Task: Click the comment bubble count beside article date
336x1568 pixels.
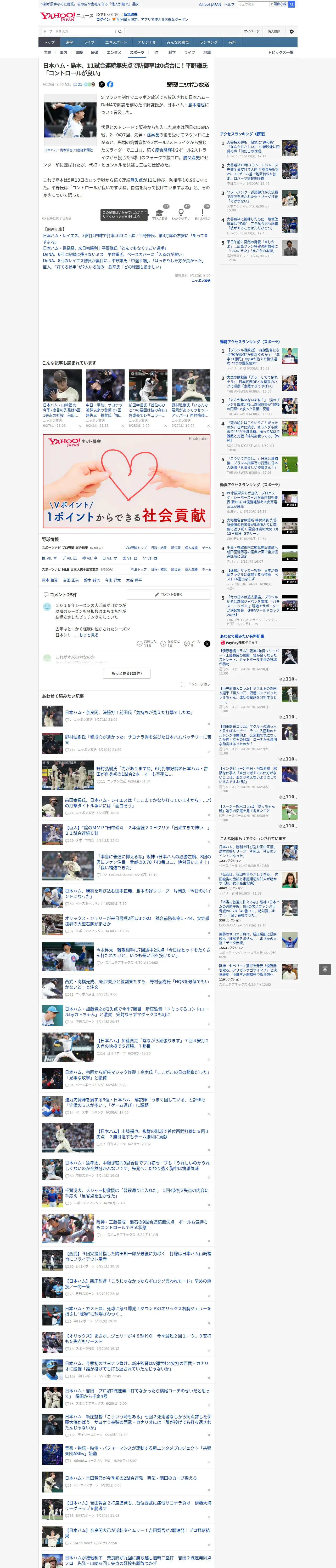Action: coord(78,85)
